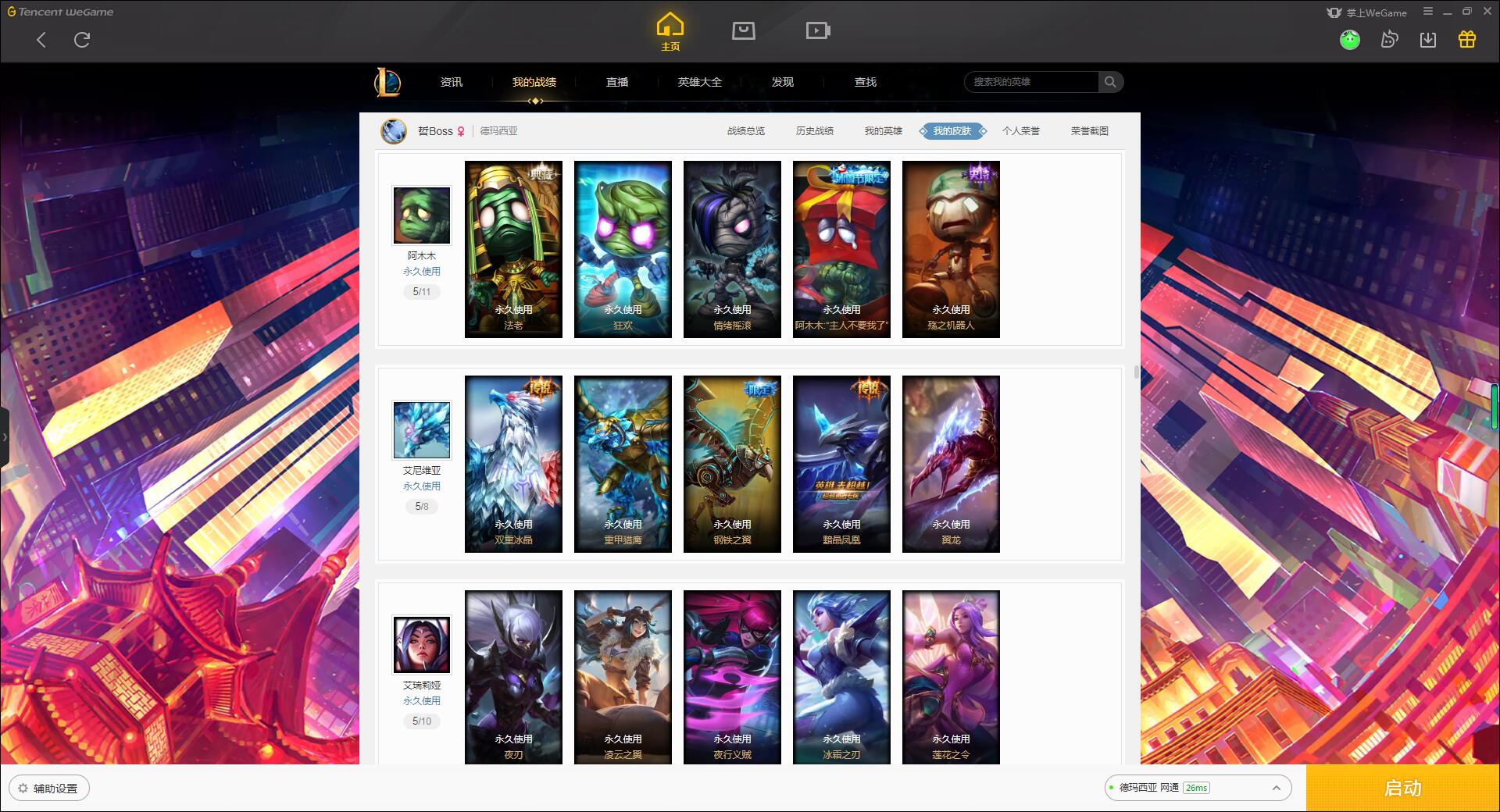Click 哲Boss profile avatar
Image resolution: width=1500 pixels, height=812 pixels.
point(394,131)
